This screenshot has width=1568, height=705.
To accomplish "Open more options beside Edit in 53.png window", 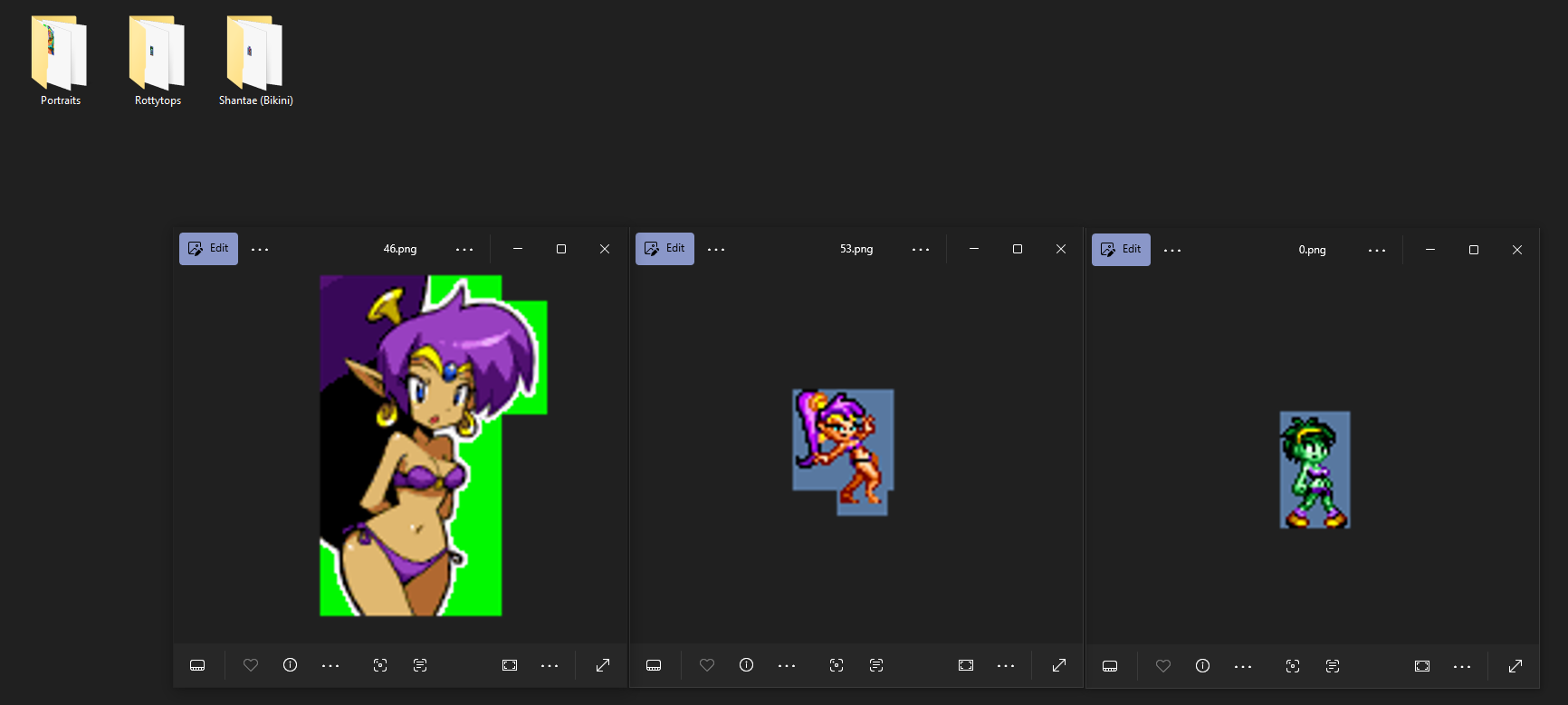I will tap(716, 249).
